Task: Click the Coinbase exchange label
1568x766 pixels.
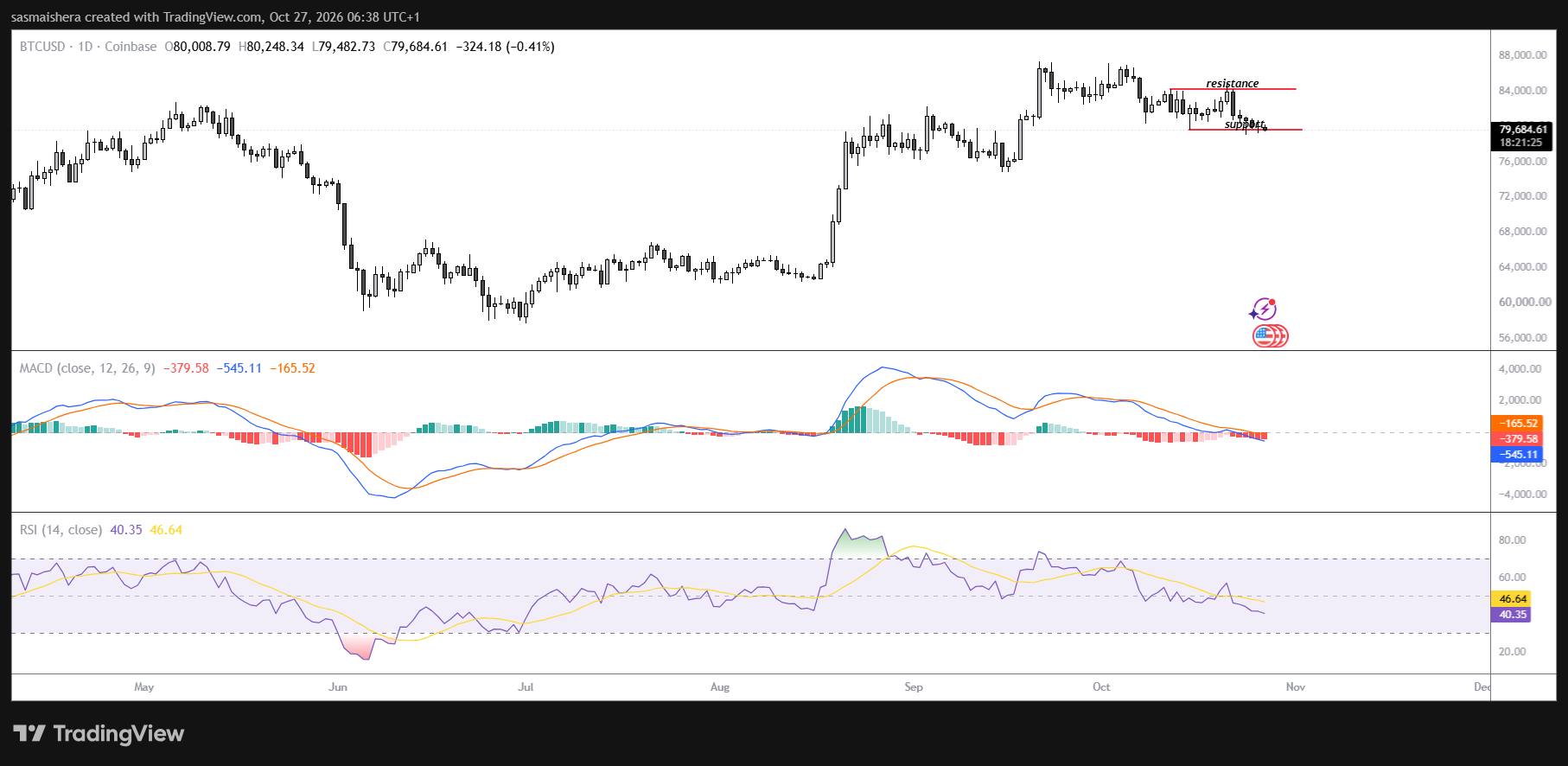Action: point(131,47)
